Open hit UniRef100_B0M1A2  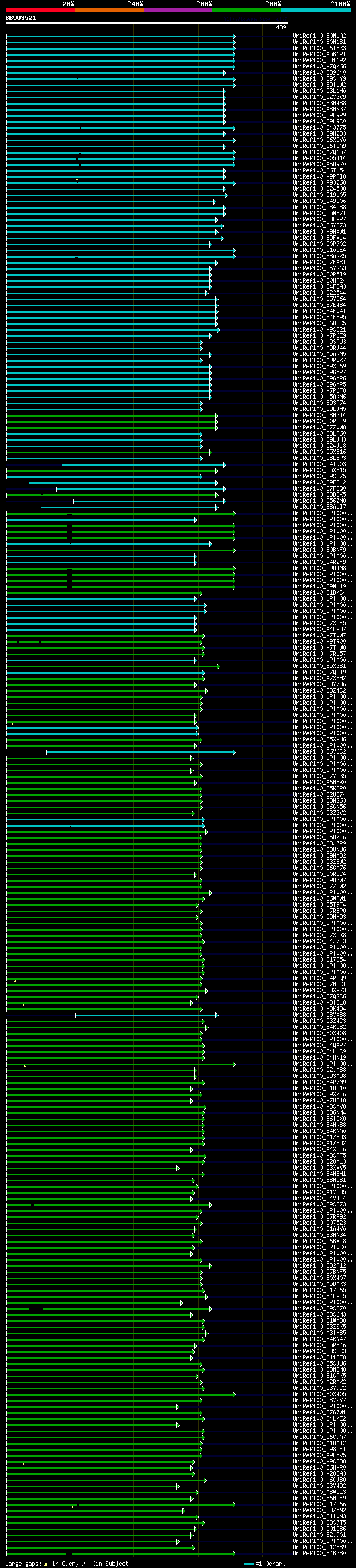click(x=319, y=36)
